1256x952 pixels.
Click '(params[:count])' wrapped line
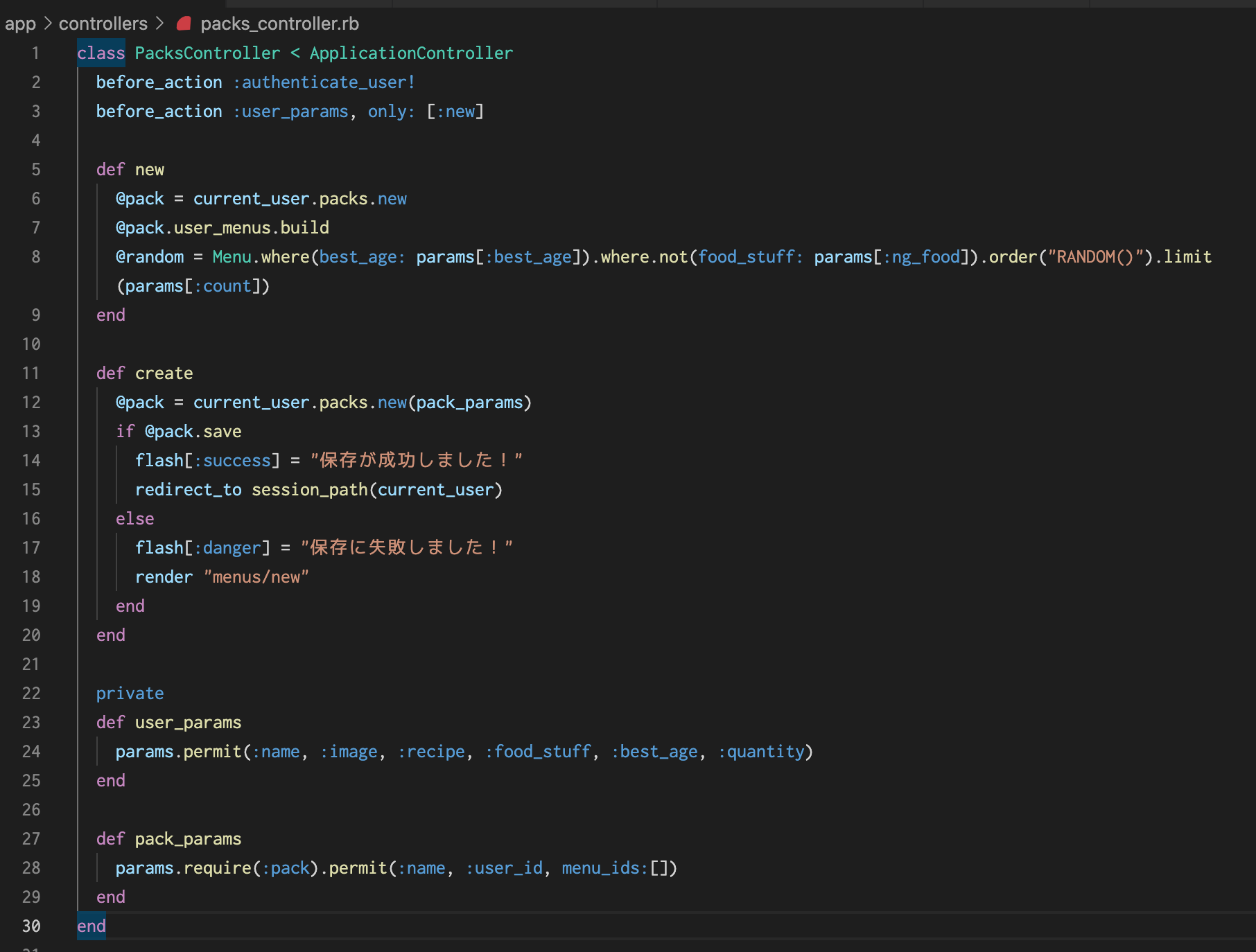point(193,286)
